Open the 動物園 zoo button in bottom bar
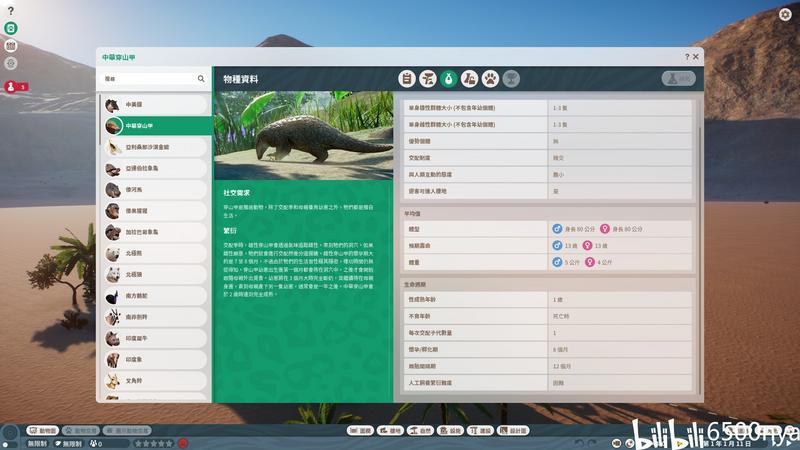 click(43, 431)
